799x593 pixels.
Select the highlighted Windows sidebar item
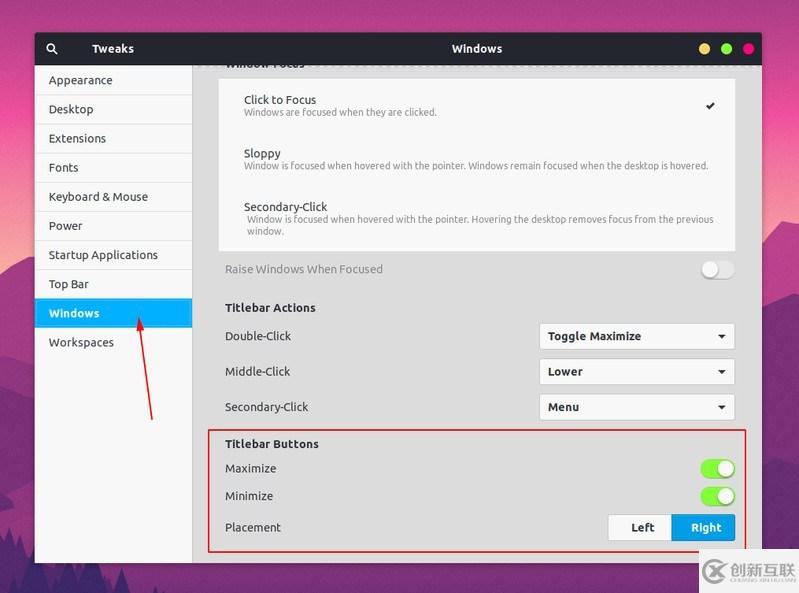pyautogui.click(x=114, y=313)
